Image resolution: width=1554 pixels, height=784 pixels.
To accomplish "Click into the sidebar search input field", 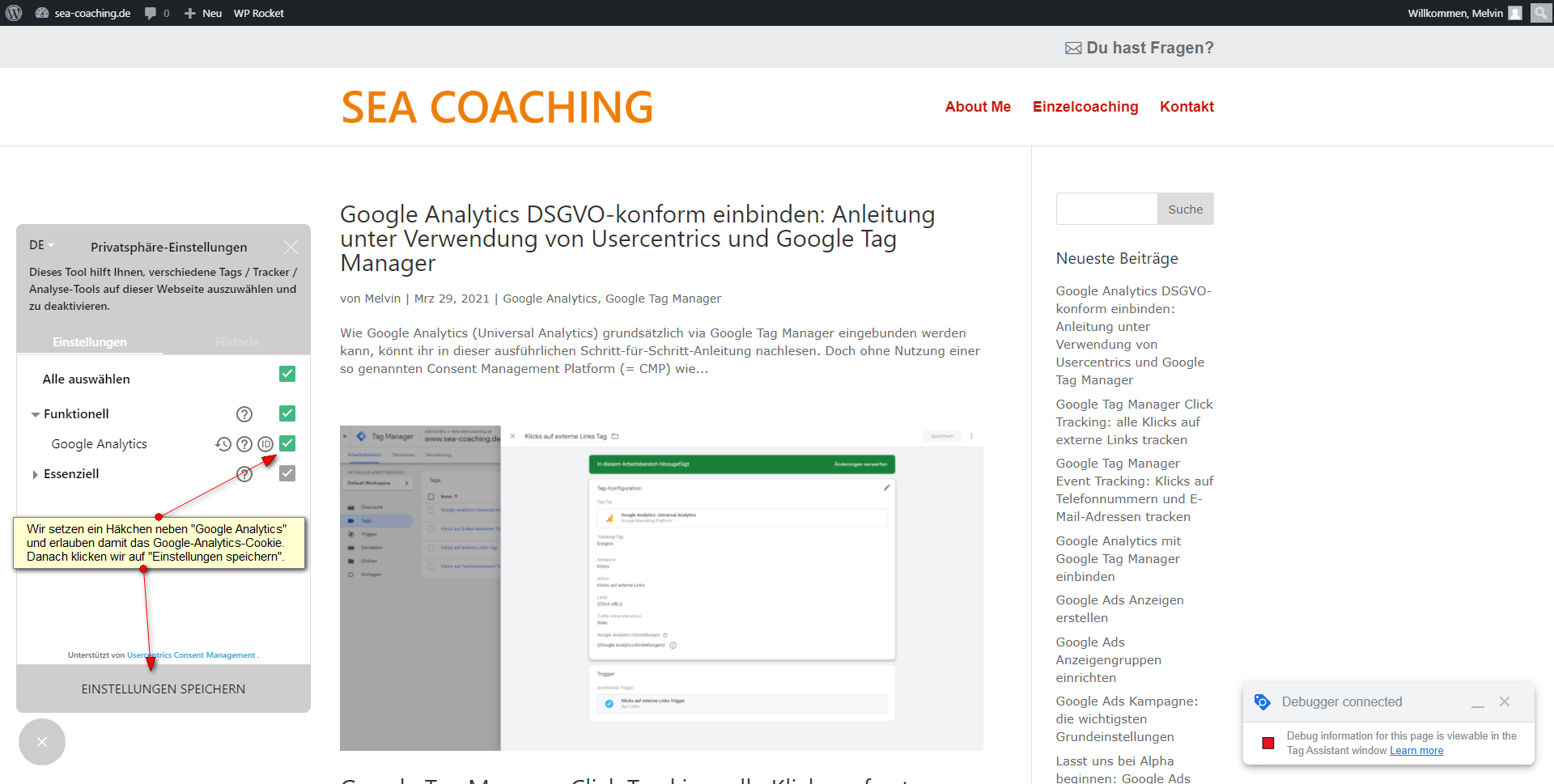I will 1106,209.
